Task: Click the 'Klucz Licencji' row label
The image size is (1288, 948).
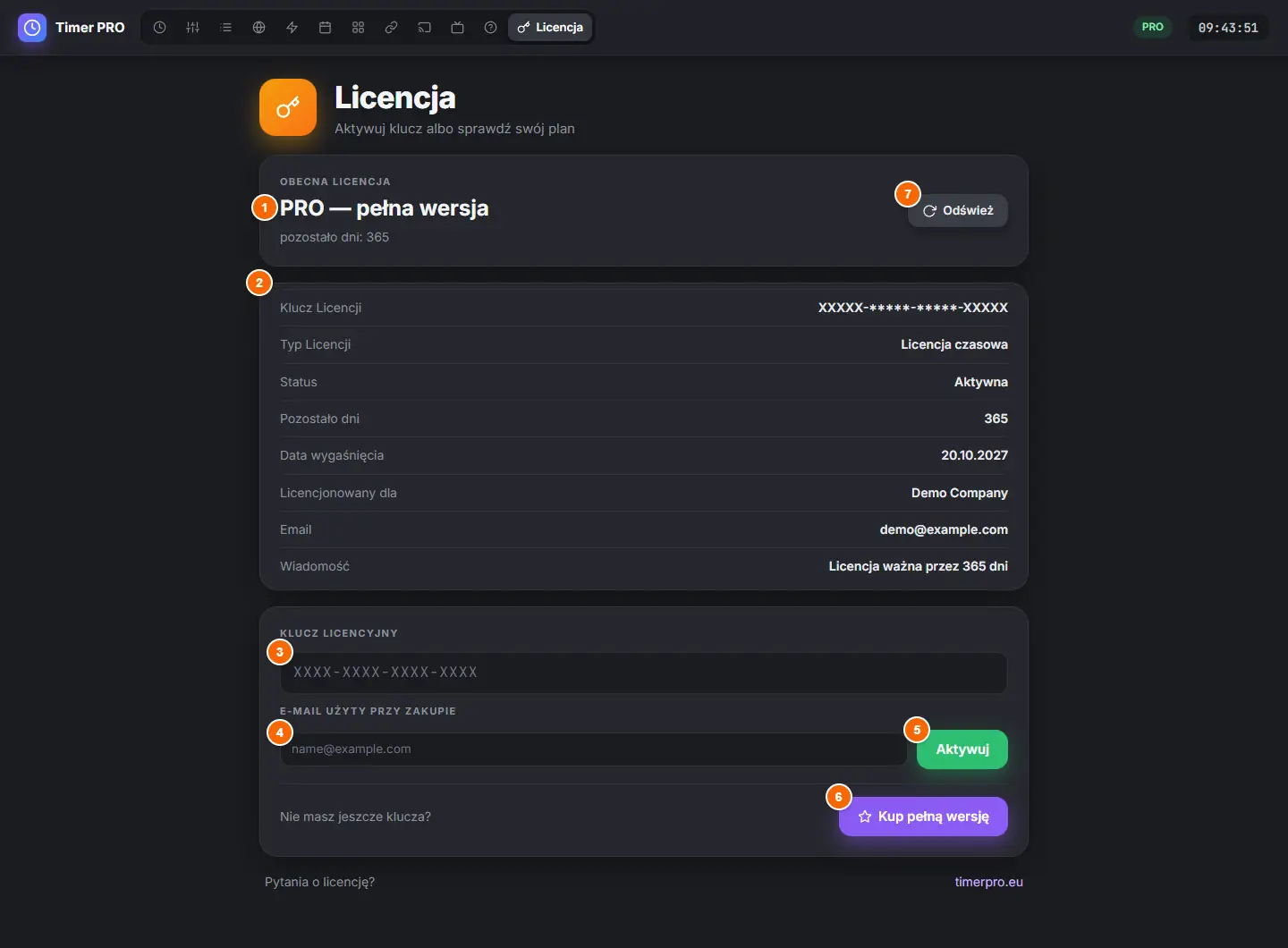Action: (320, 308)
